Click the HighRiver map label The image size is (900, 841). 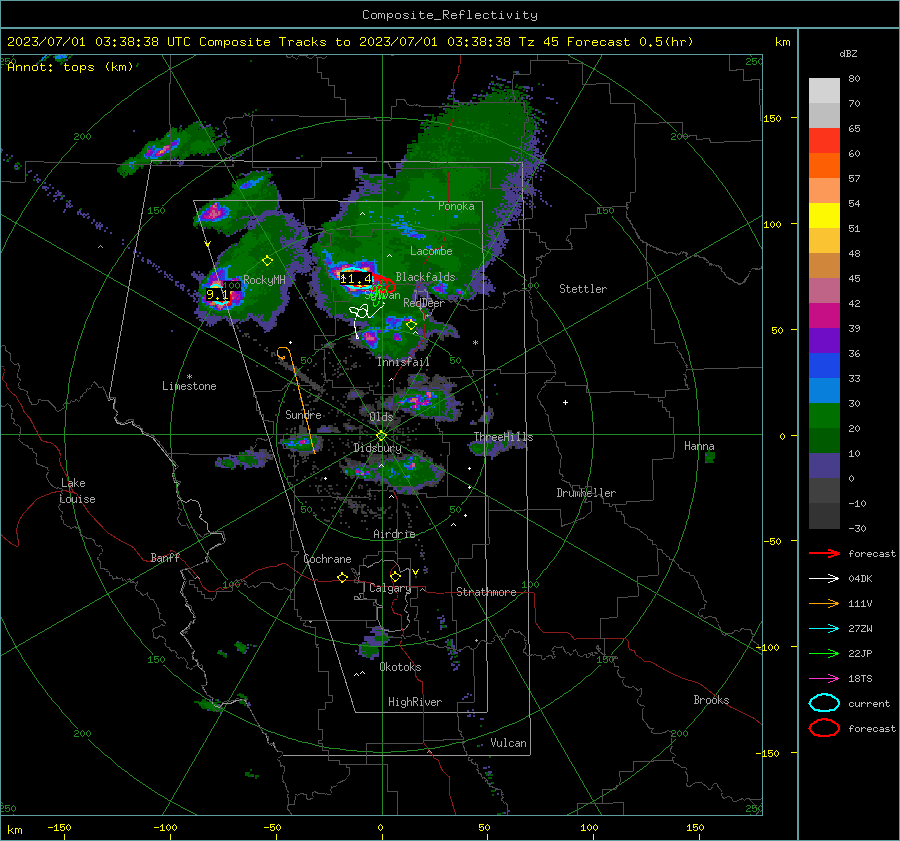click(x=415, y=702)
